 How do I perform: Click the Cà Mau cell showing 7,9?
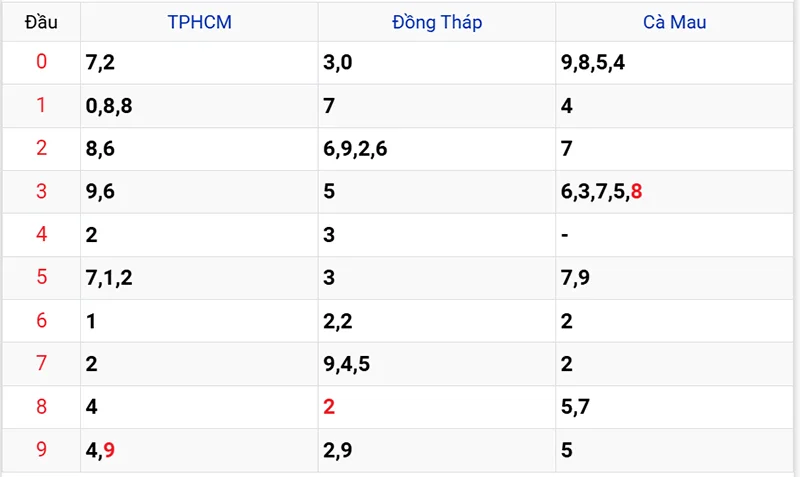576,278
